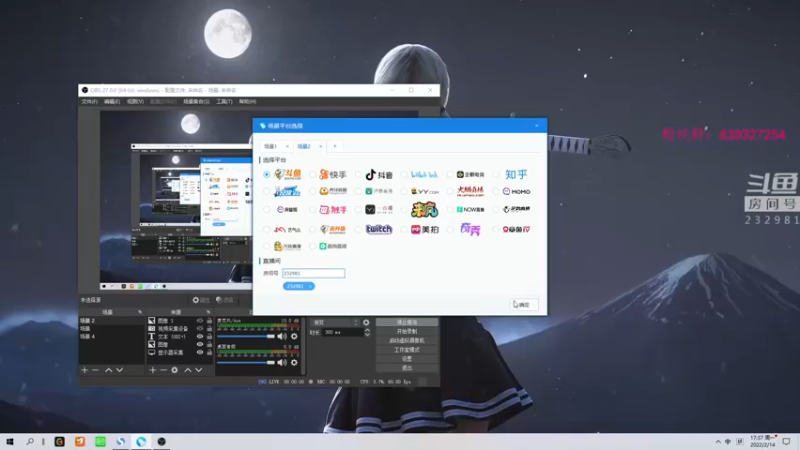Open the scene transition type dropdown
Image resolution: width=800 pixels, height=450 pixels.
tap(335, 322)
